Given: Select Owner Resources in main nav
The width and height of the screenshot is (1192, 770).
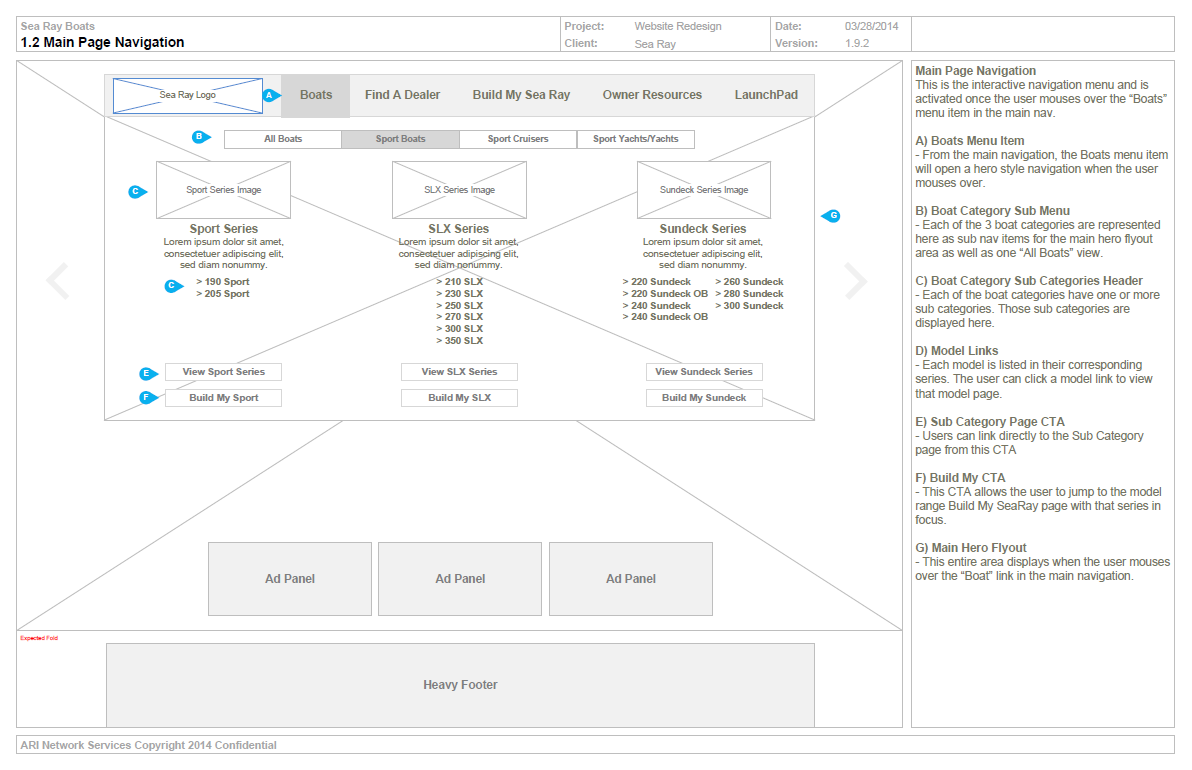Looking at the screenshot, I should (652, 95).
